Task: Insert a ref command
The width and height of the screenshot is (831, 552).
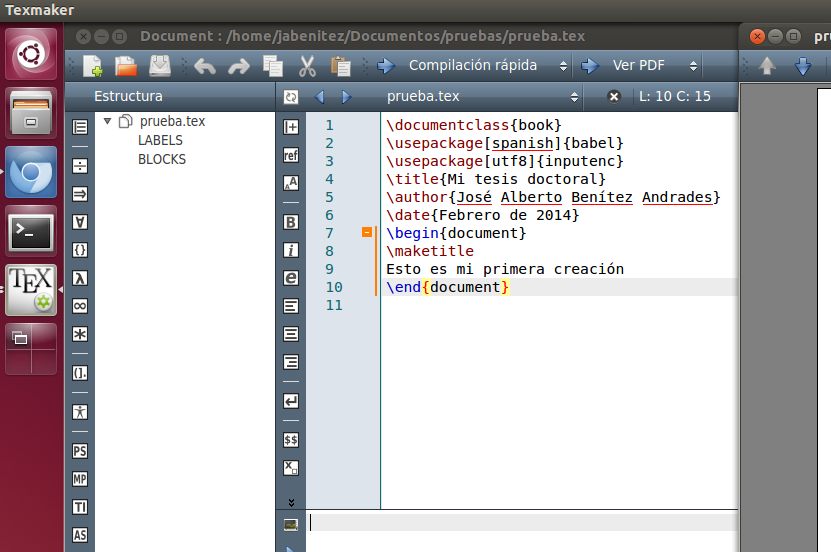Action: pos(291,155)
